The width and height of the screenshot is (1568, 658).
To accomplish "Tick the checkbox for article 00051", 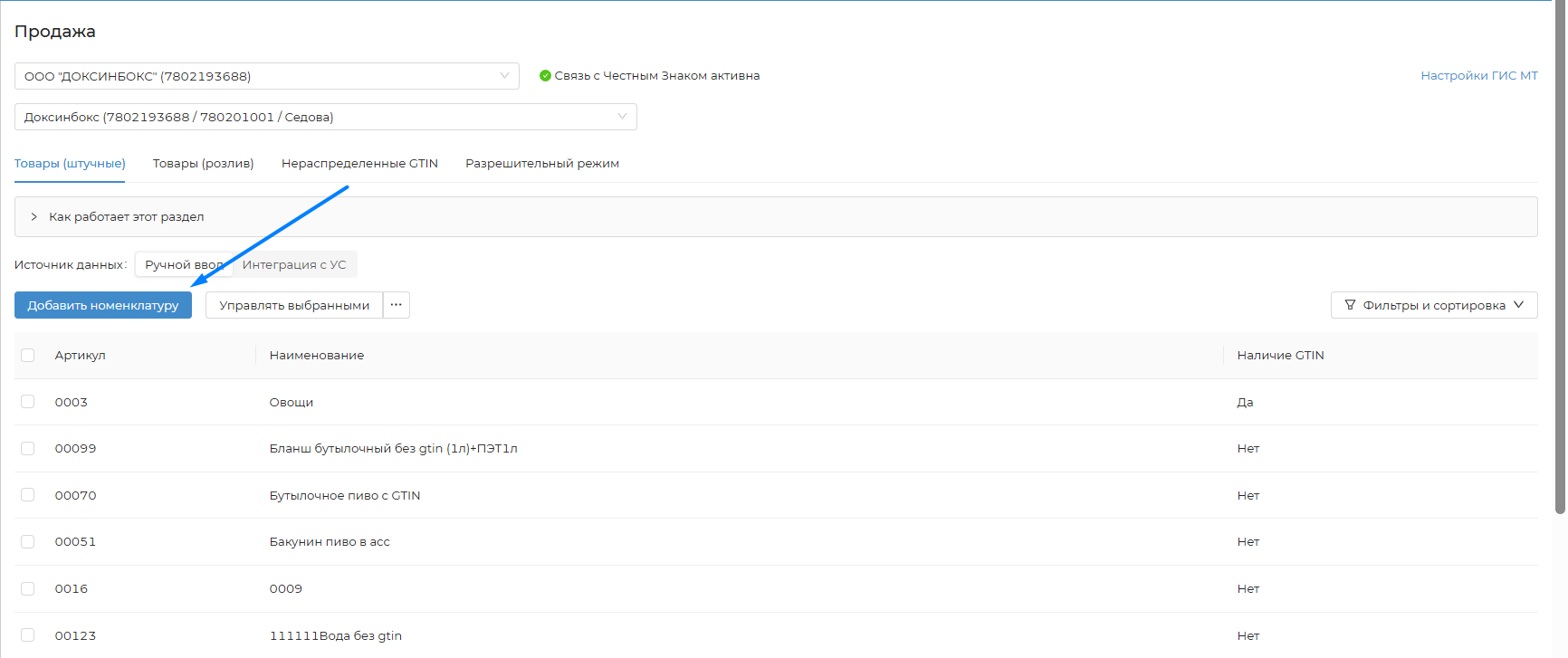I will click(28, 541).
